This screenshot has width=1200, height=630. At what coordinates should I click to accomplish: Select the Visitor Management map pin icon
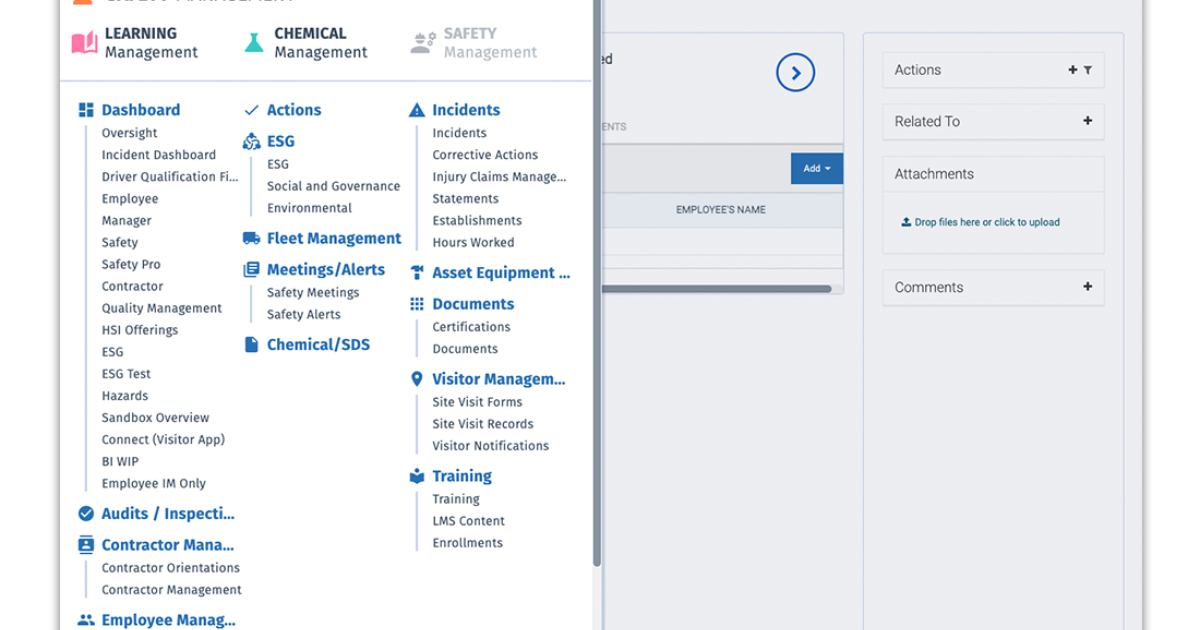[417, 380]
